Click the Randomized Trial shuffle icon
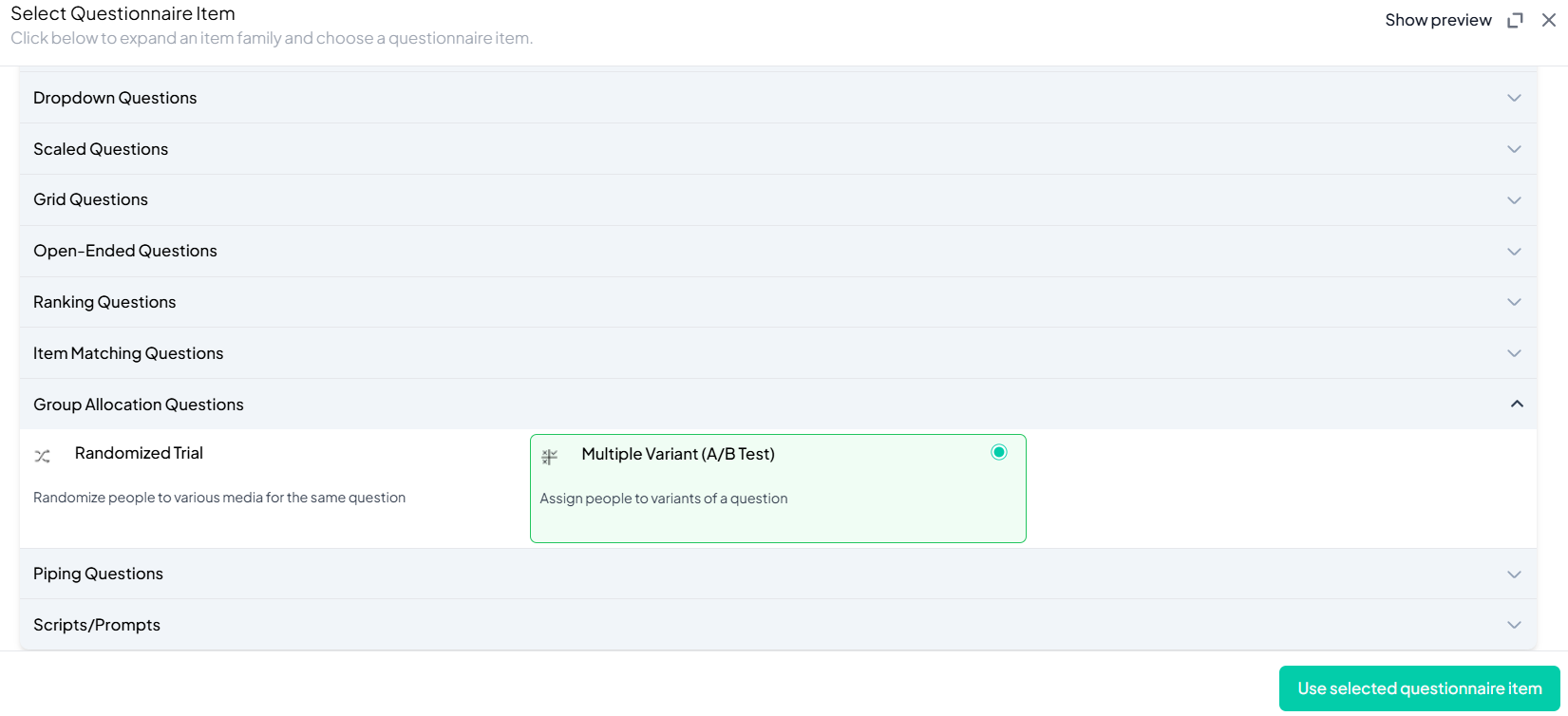 click(x=43, y=456)
